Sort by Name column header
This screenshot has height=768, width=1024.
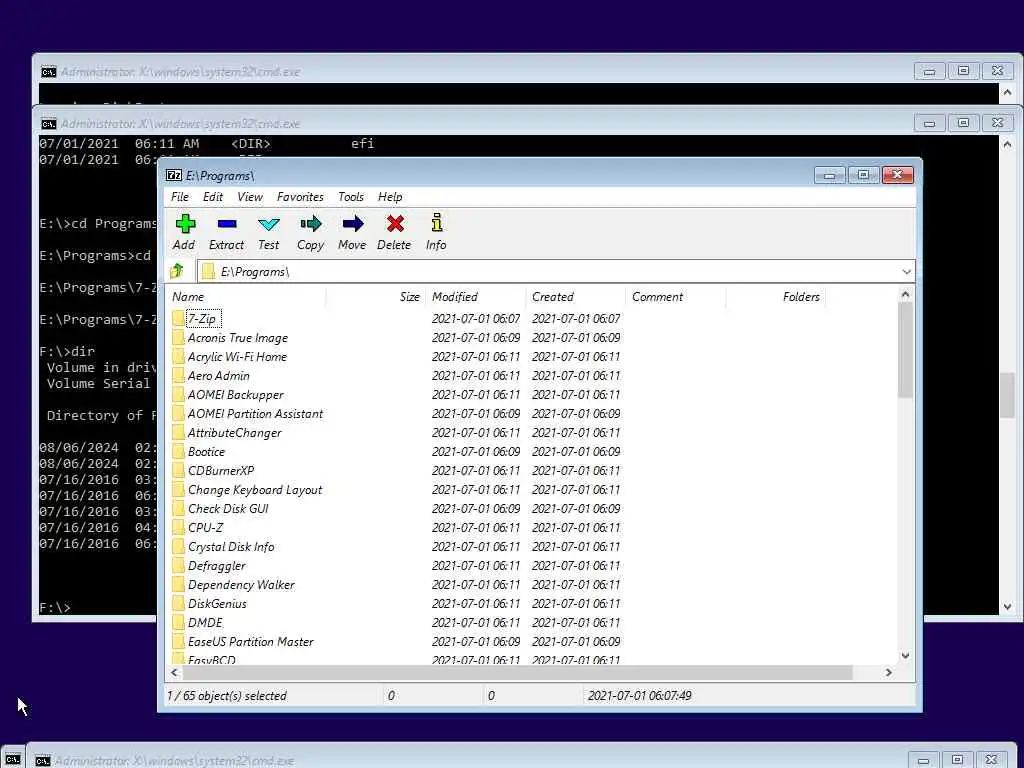(x=246, y=296)
